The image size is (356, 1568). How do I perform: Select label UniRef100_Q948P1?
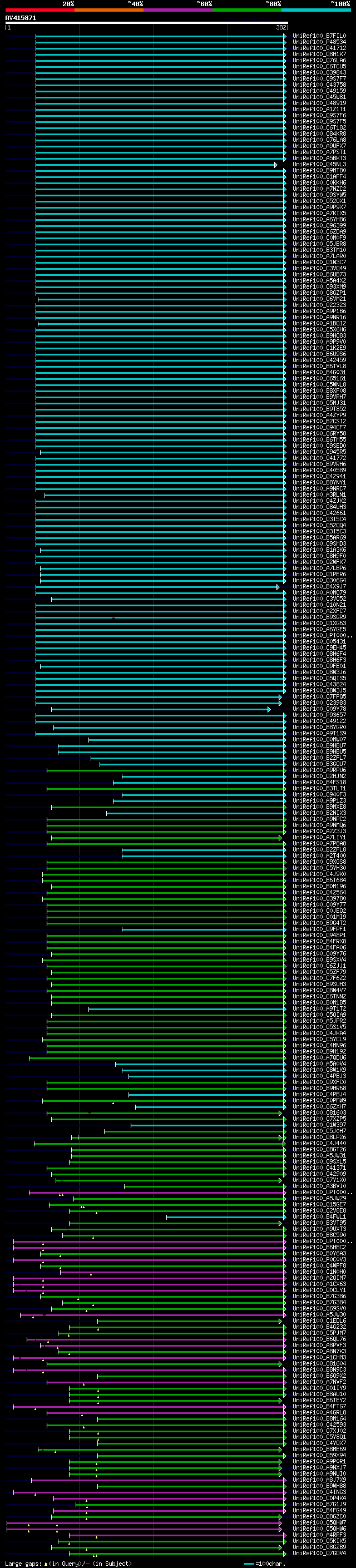319,936
